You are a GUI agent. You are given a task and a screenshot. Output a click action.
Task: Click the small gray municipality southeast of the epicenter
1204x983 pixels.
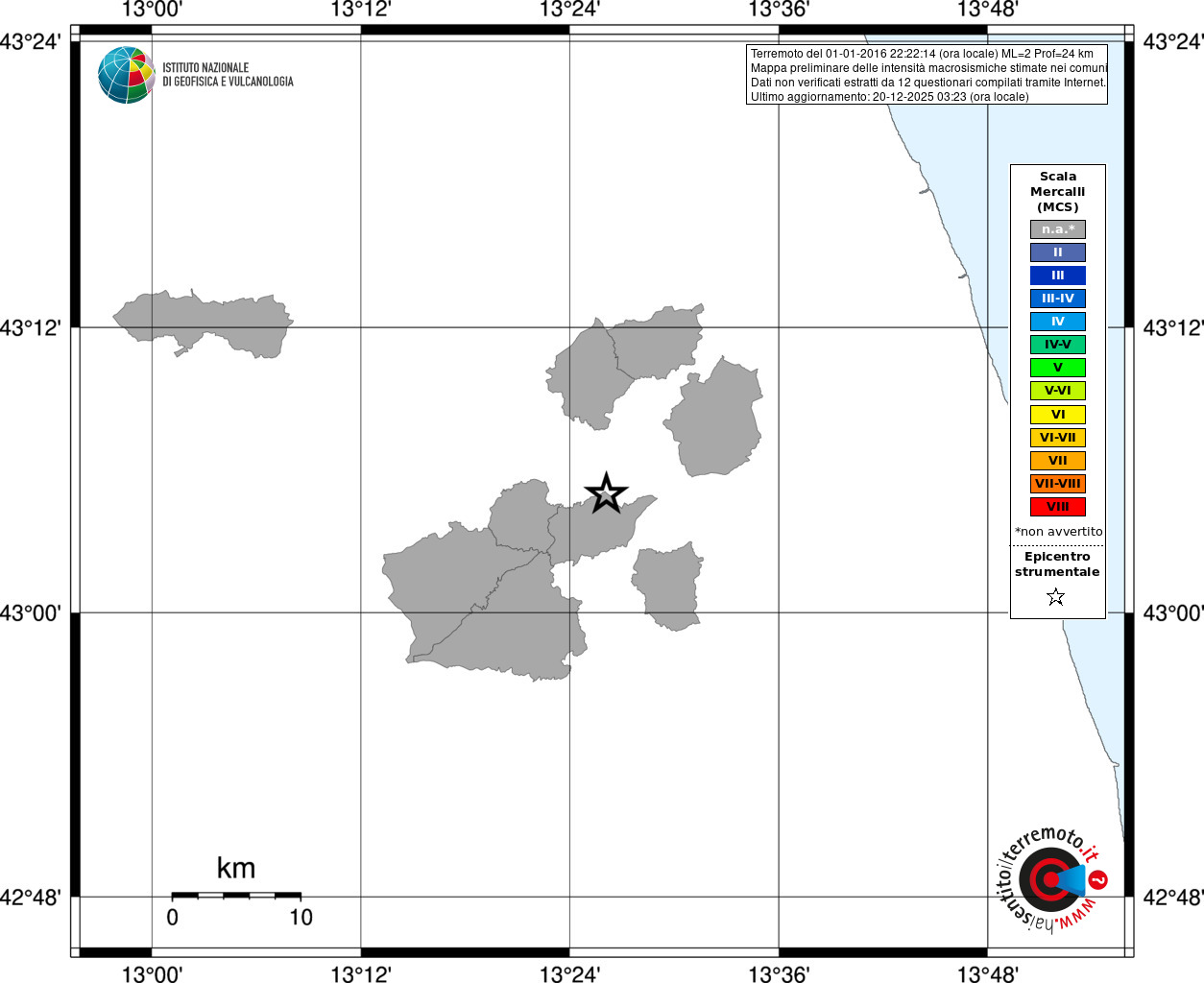coord(668,587)
